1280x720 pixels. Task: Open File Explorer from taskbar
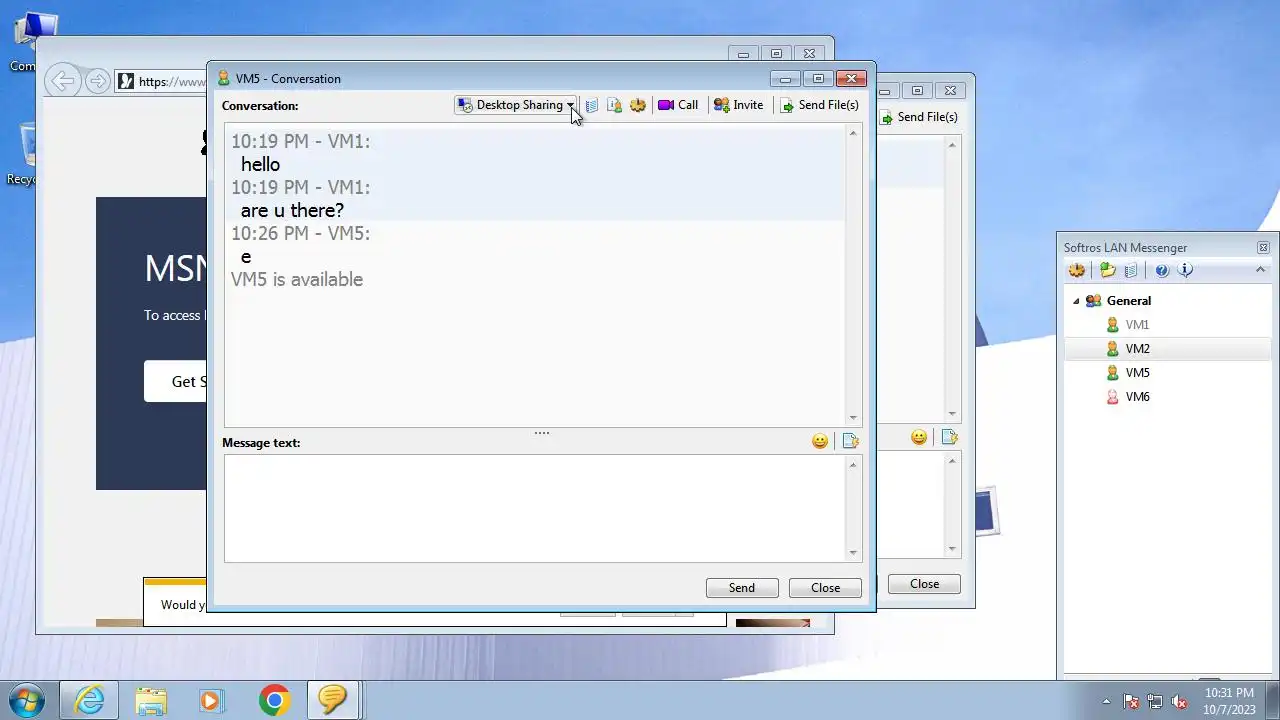(x=151, y=700)
